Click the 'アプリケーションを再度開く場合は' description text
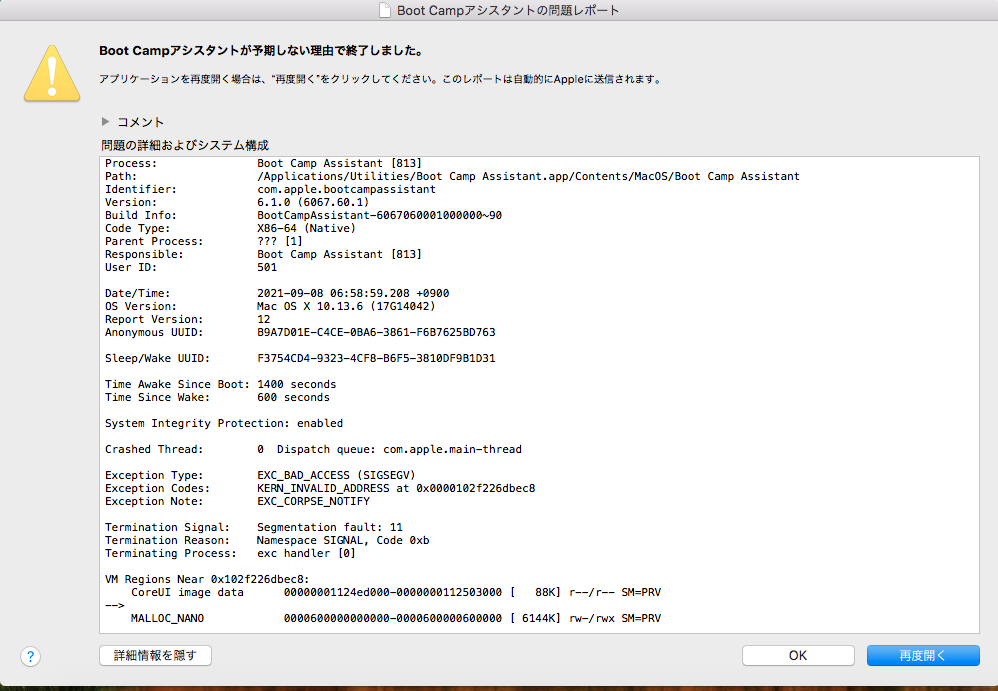This screenshot has height=691, width=998. click(x=381, y=80)
